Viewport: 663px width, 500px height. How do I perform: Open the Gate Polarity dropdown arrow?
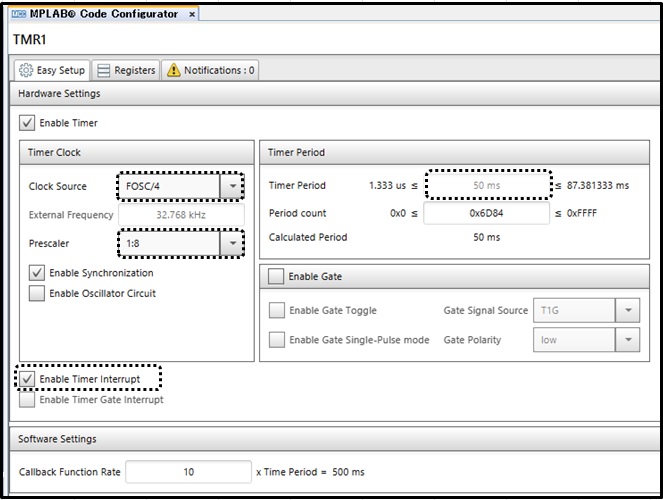point(627,340)
